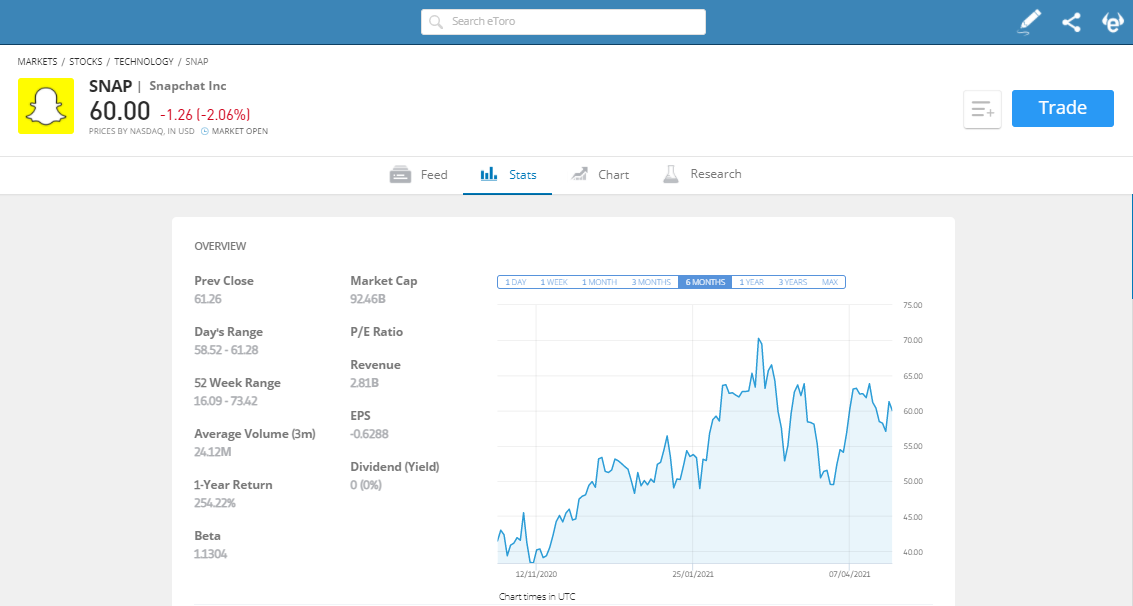
Task: Click the Research flask icon
Action: (671, 174)
